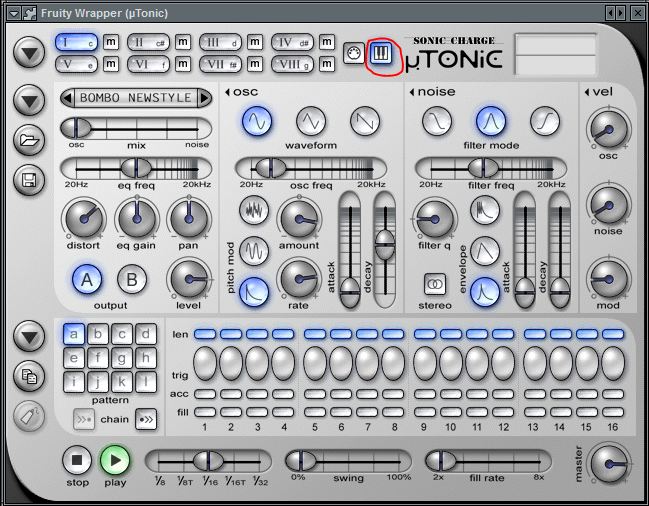The height and width of the screenshot is (506, 649).
Task: Select the sine oscillator waveform button
Action: click(x=257, y=121)
